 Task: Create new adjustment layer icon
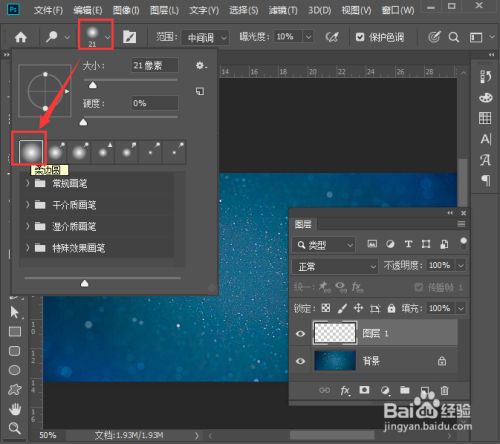click(385, 390)
